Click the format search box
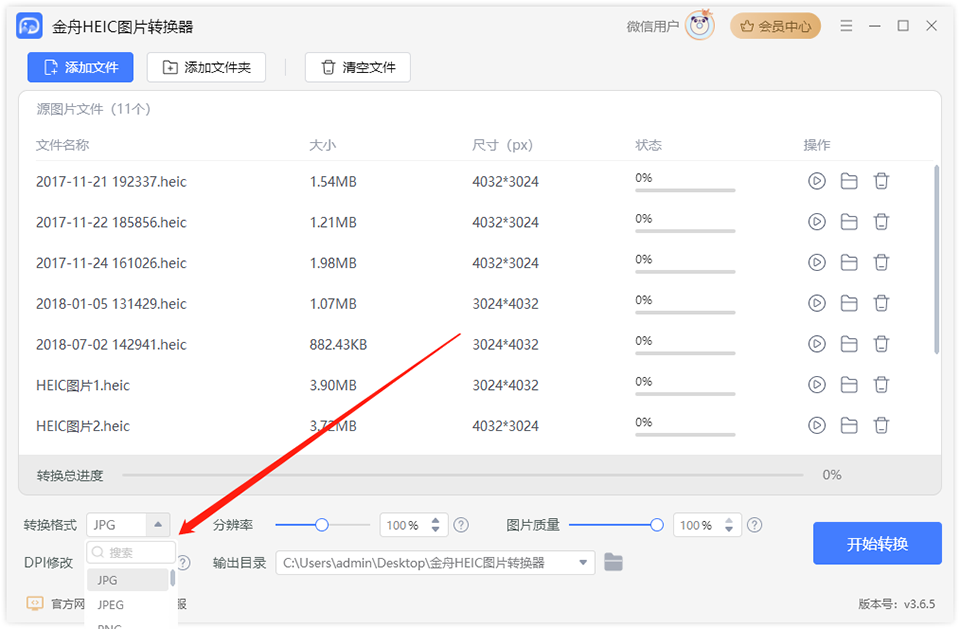The image size is (960, 629). (131, 552)
